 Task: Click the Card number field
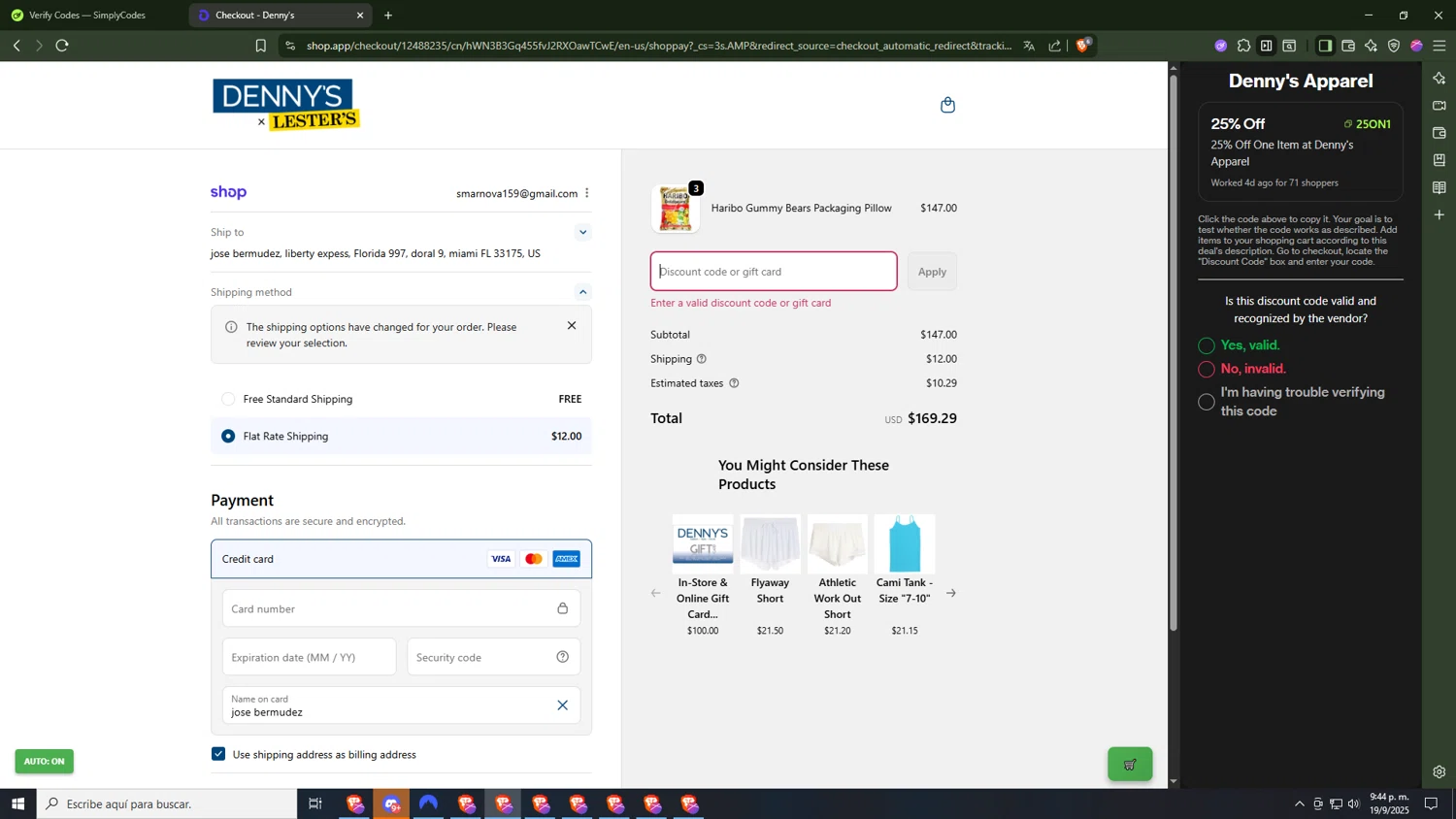point(401,608)
